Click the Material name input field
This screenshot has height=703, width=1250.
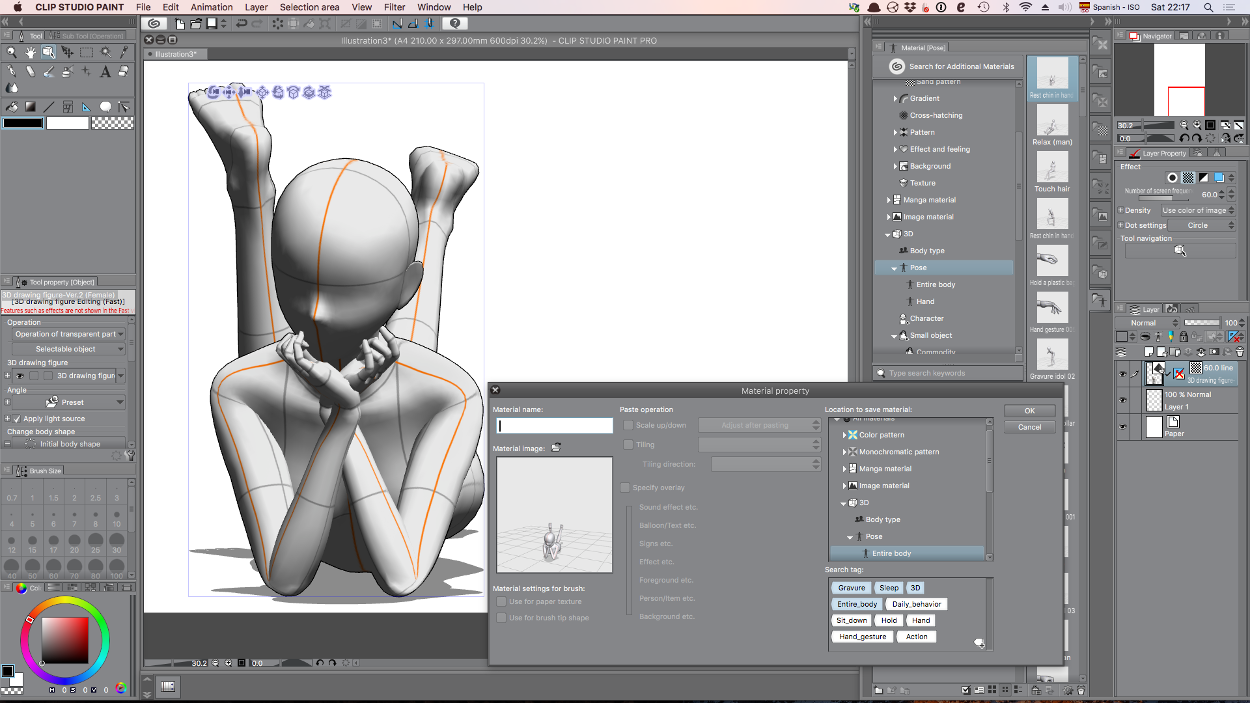(x=554, y=425)
